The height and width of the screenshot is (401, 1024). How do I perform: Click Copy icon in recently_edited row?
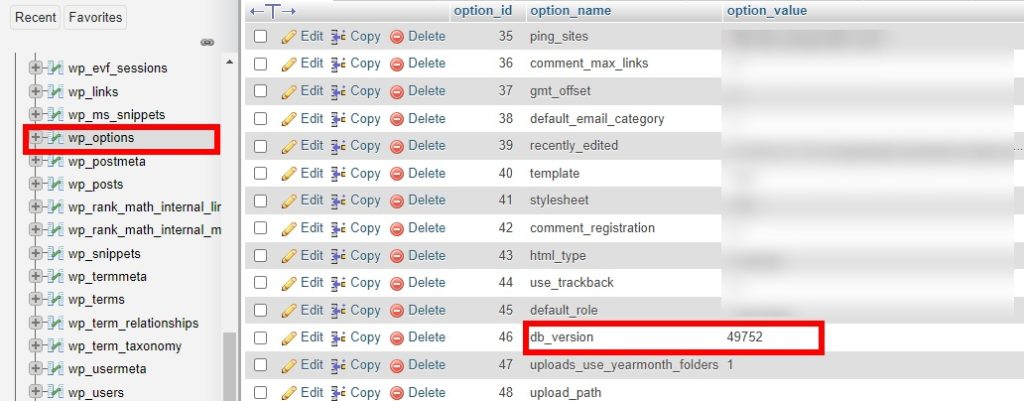point(338,146)
